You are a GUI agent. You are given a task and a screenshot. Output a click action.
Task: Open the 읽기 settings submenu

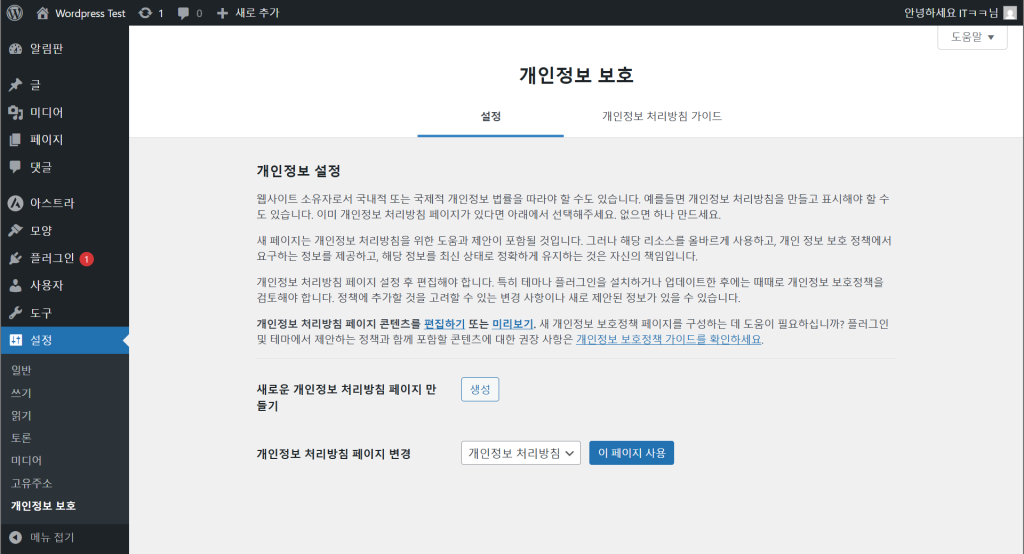(x=22, y=416)
